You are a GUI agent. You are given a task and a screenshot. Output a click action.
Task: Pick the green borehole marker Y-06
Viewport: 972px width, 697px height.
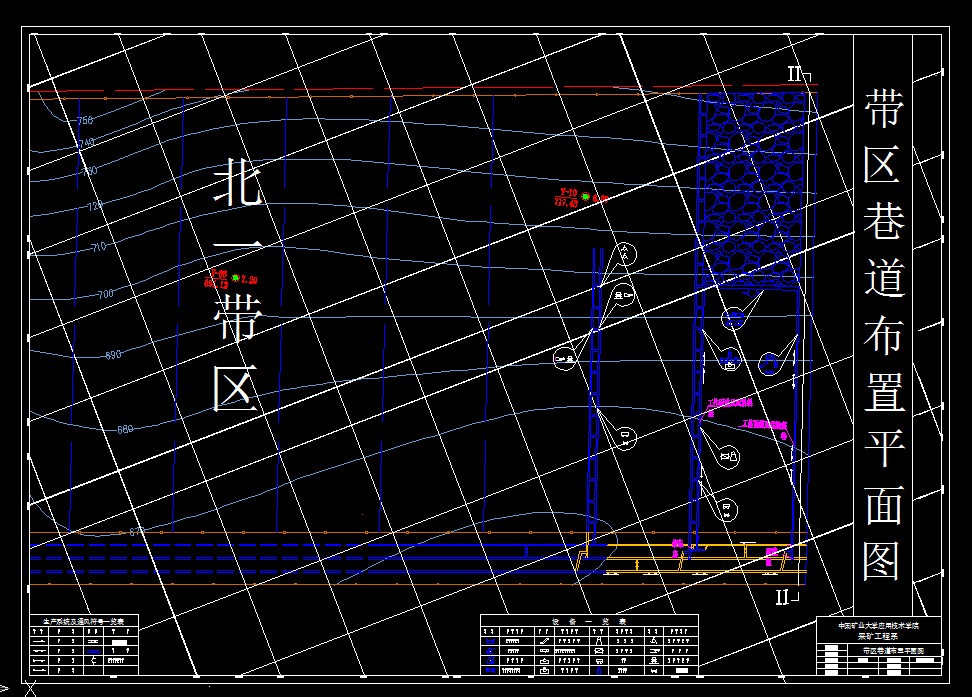pos(235,278)
